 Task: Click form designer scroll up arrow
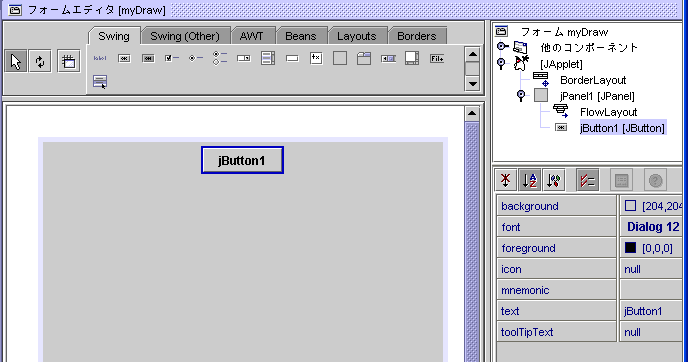pyautogui.click(x=472, y=114)
